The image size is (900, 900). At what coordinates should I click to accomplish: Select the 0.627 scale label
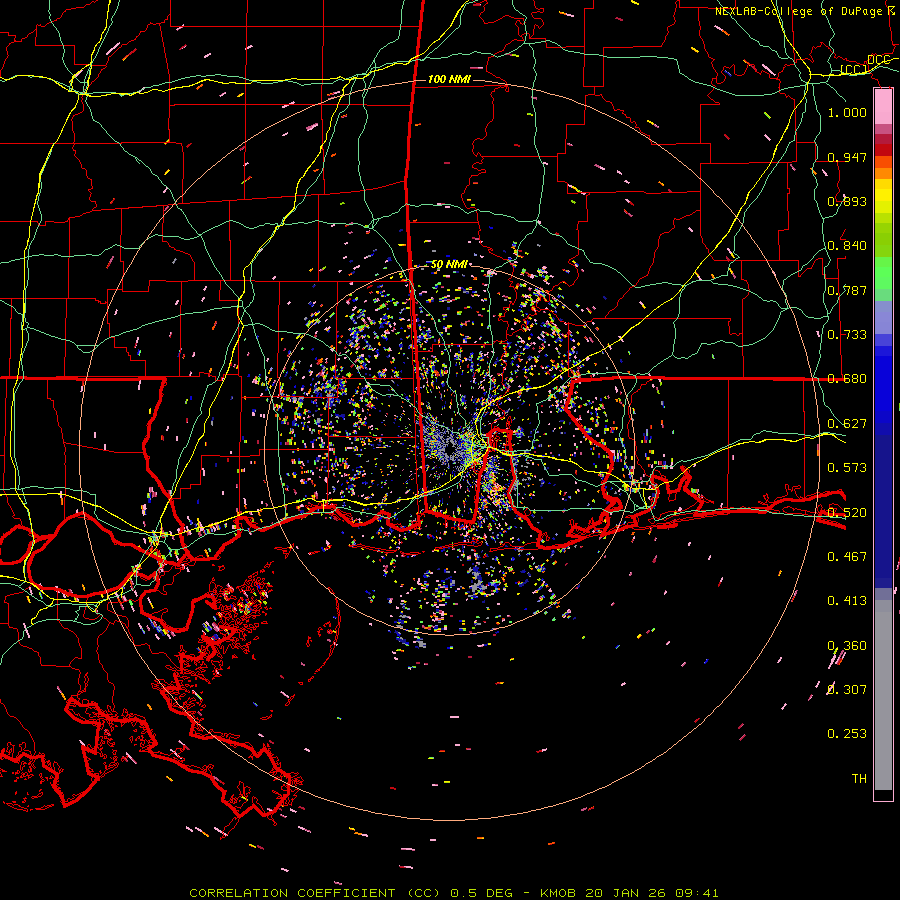click(847, 424)
